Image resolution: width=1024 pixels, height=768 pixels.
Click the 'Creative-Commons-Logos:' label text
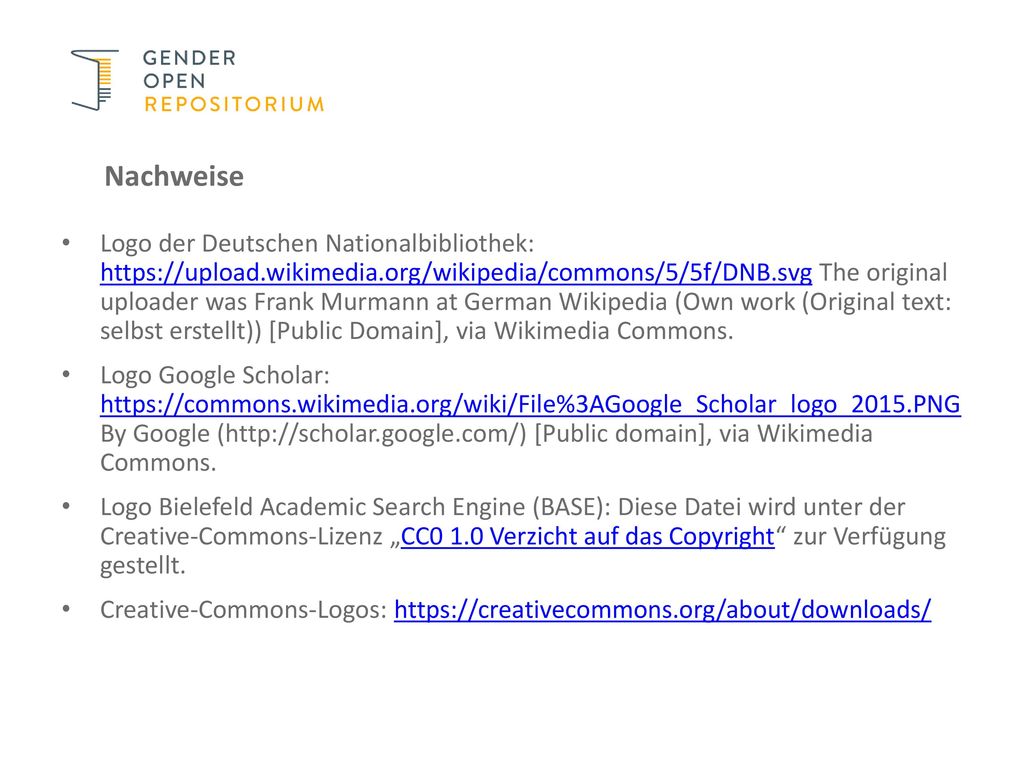244,609
